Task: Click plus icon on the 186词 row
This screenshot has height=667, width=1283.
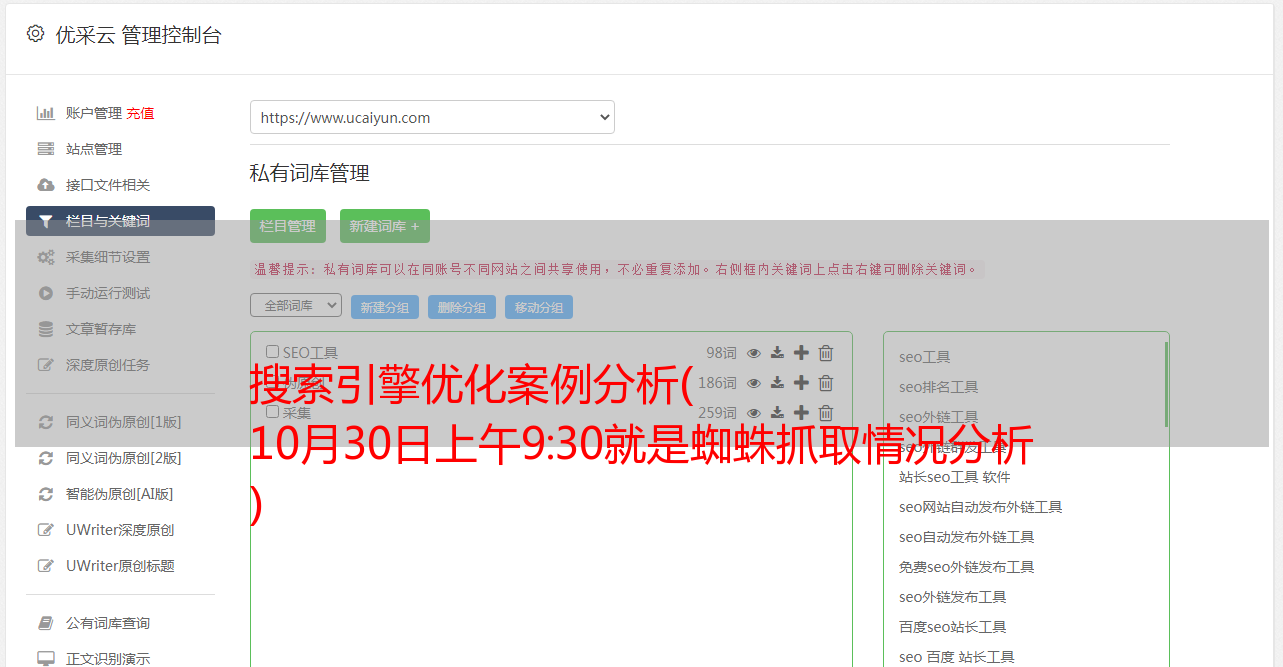Action: tap(801, 382)
